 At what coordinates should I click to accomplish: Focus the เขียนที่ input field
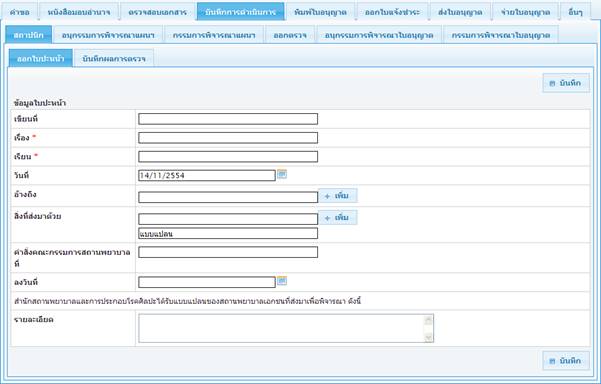[228, 119]
